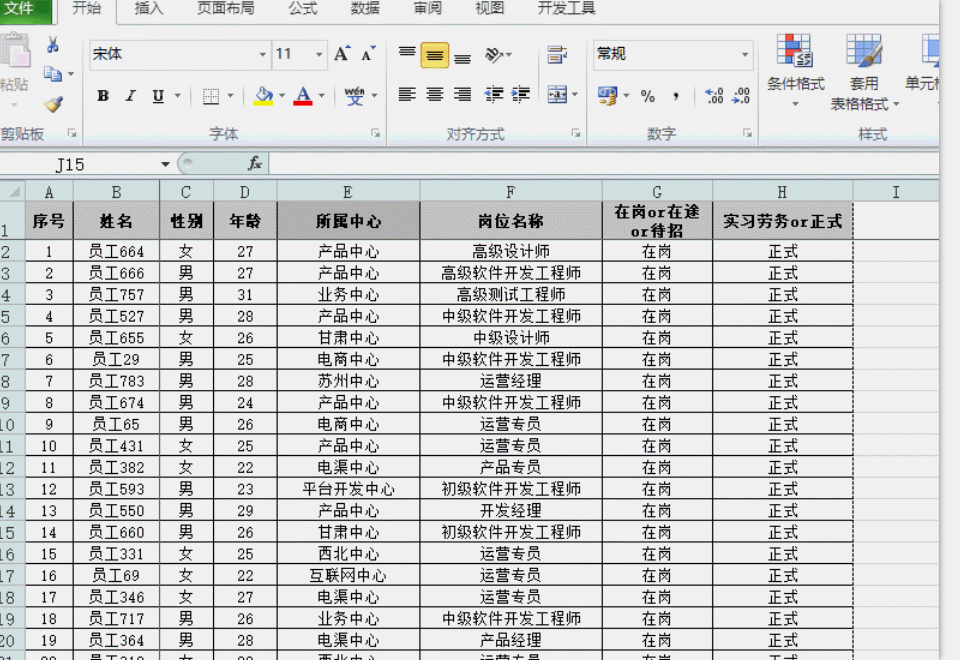960x660 pixels.
Task: Open the number format dropdown showing 常规
Action: pyautogui.click(x=745, y=55)
